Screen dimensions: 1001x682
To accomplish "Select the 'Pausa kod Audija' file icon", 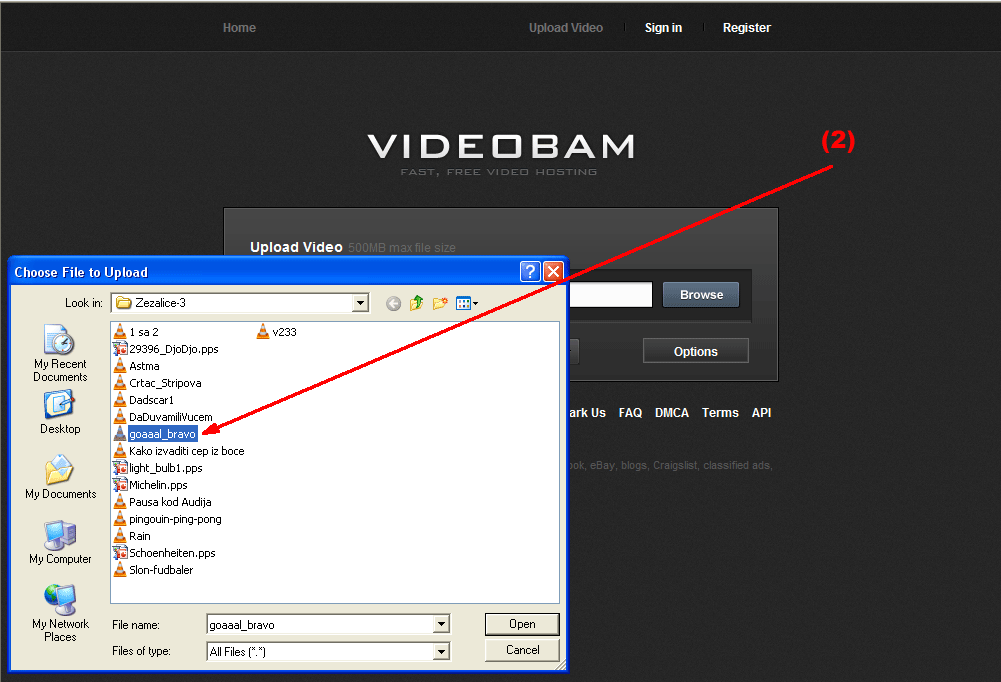I will (x=120, y=502).
